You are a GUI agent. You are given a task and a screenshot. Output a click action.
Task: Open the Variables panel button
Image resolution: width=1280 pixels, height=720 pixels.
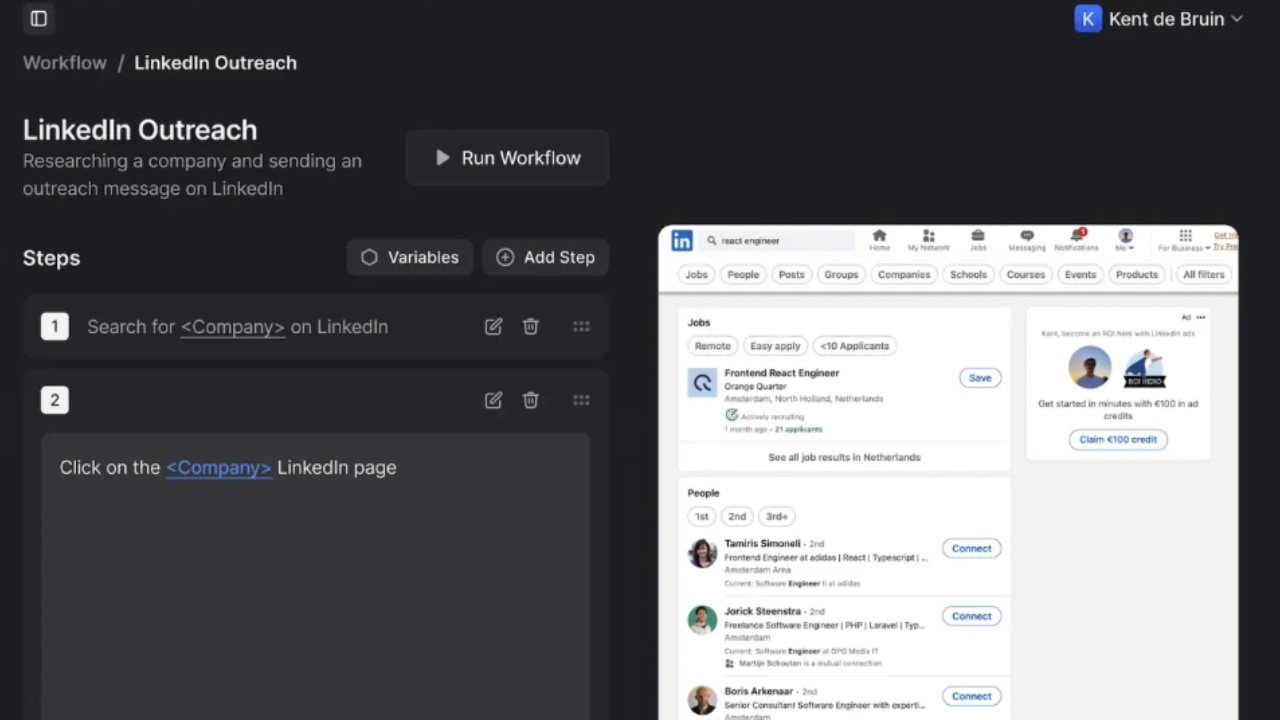tap(410, 257)
